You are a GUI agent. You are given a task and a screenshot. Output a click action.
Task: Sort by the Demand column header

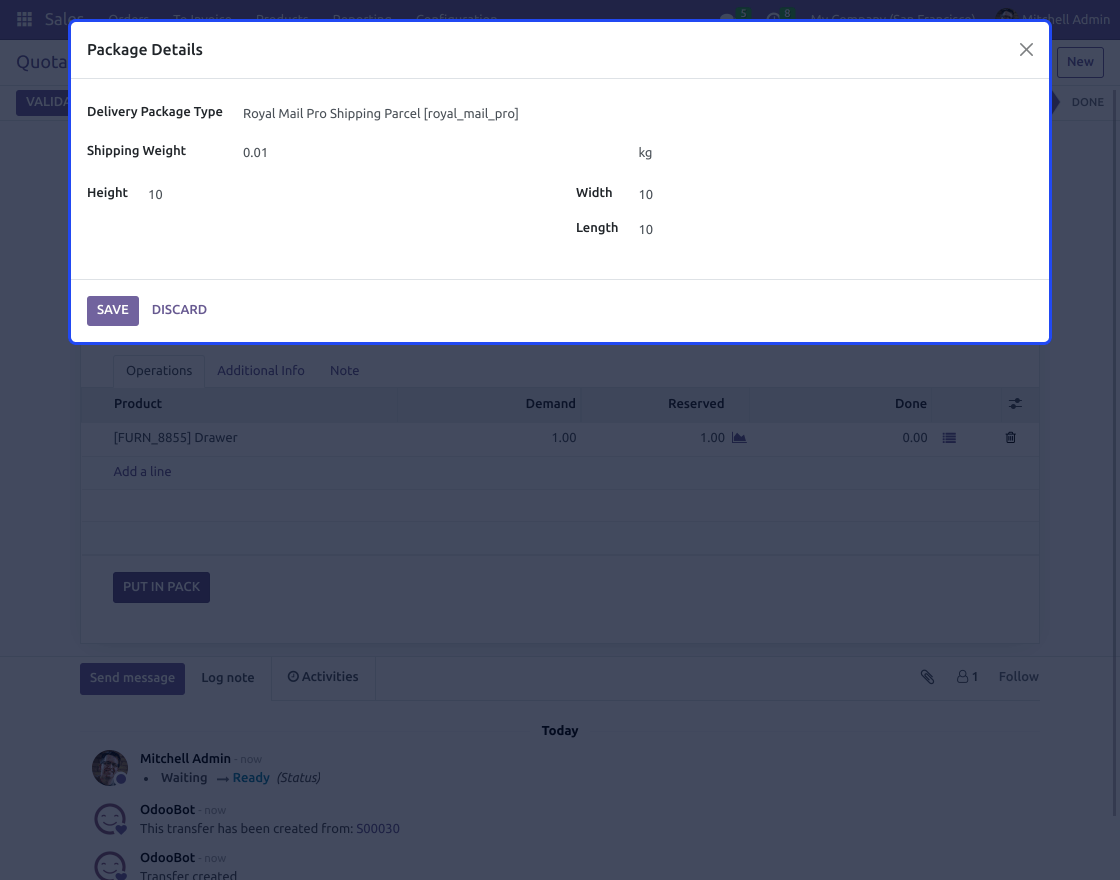[x=550, y=404]
